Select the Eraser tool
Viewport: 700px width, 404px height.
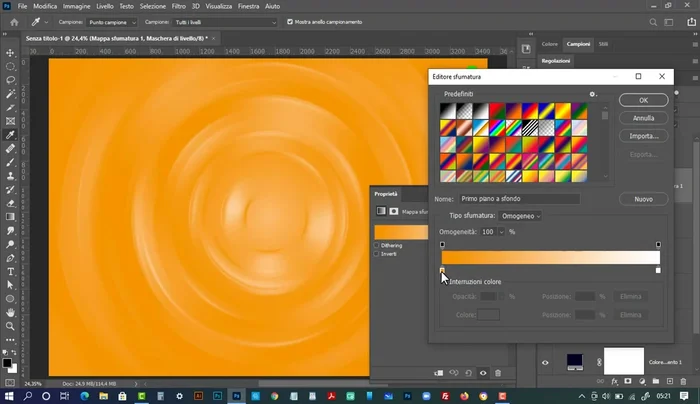10,201
